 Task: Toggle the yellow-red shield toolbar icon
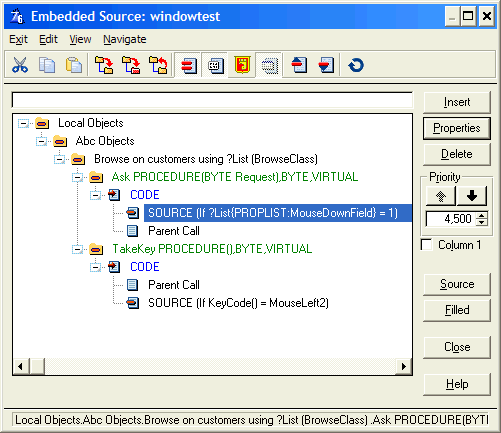click(x=242, y=65)
